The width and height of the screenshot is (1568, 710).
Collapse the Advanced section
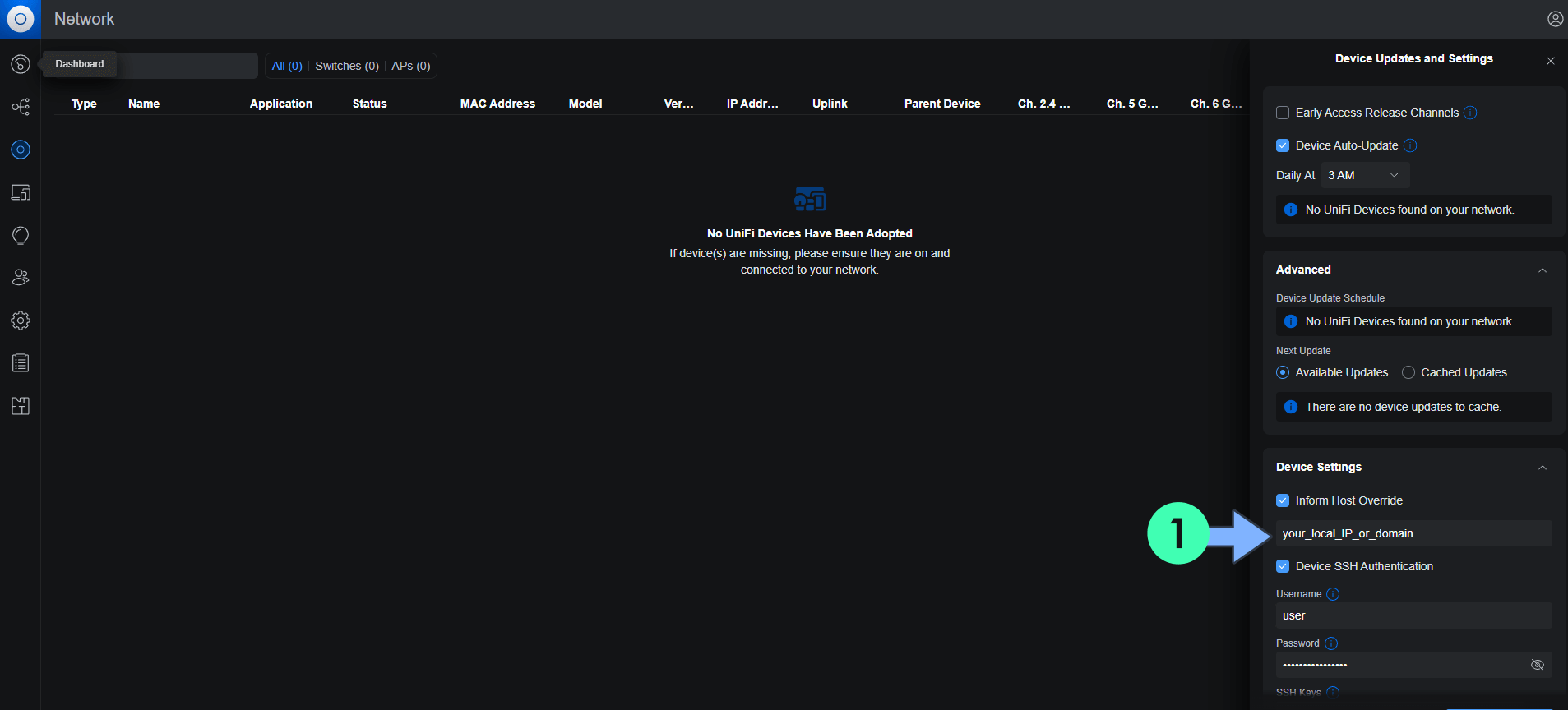[x=1543, y=270]
